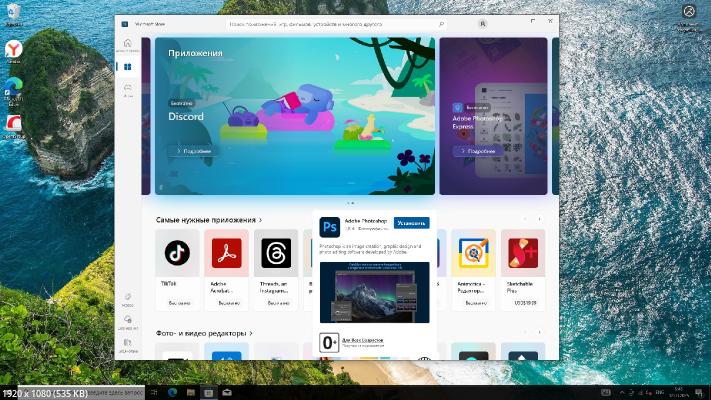Open Mail app from taskbar
The image size is (711, 400).
(227, 392)
